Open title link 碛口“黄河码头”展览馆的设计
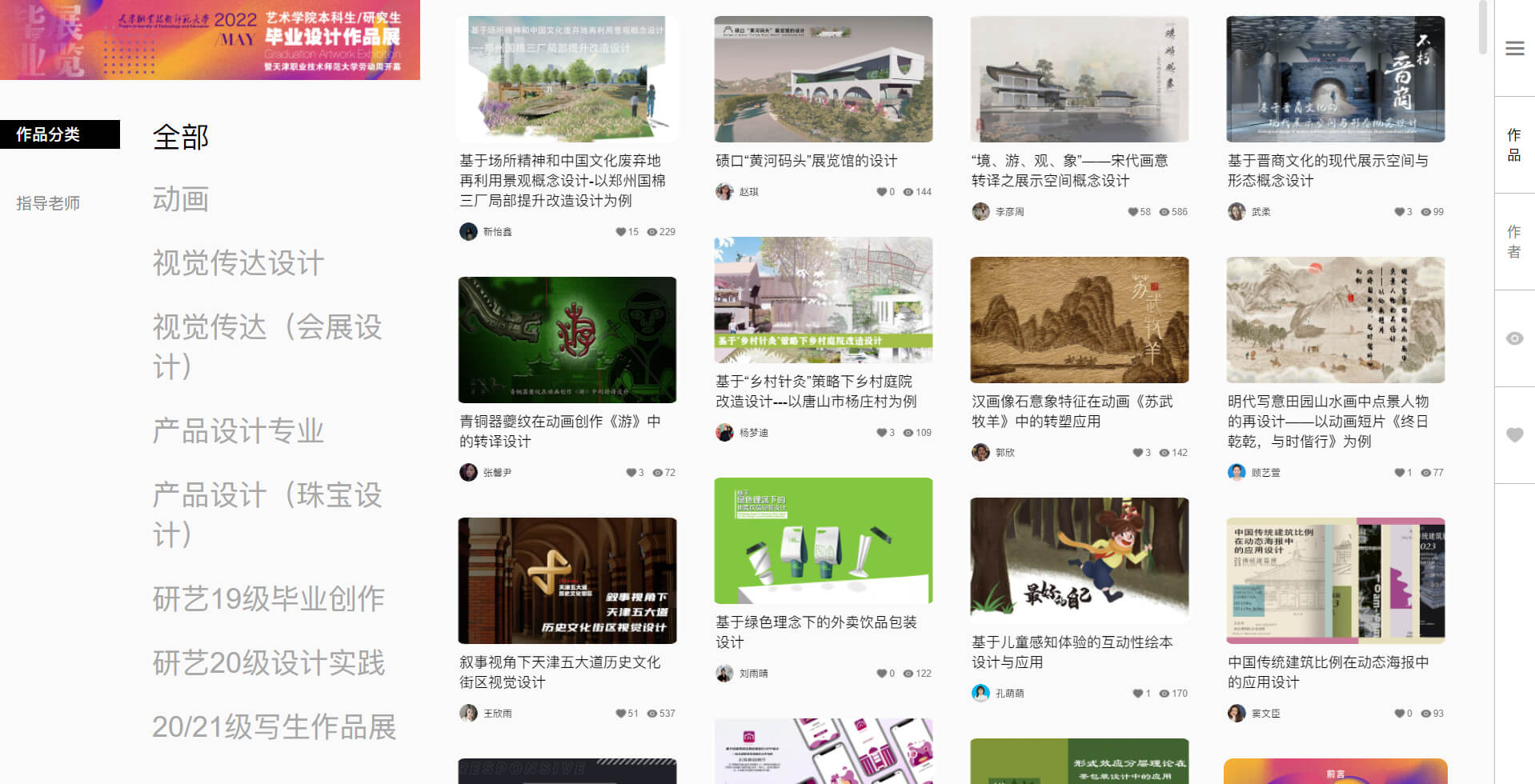The width and height of the screenshot is (1535, 784). 807,161
